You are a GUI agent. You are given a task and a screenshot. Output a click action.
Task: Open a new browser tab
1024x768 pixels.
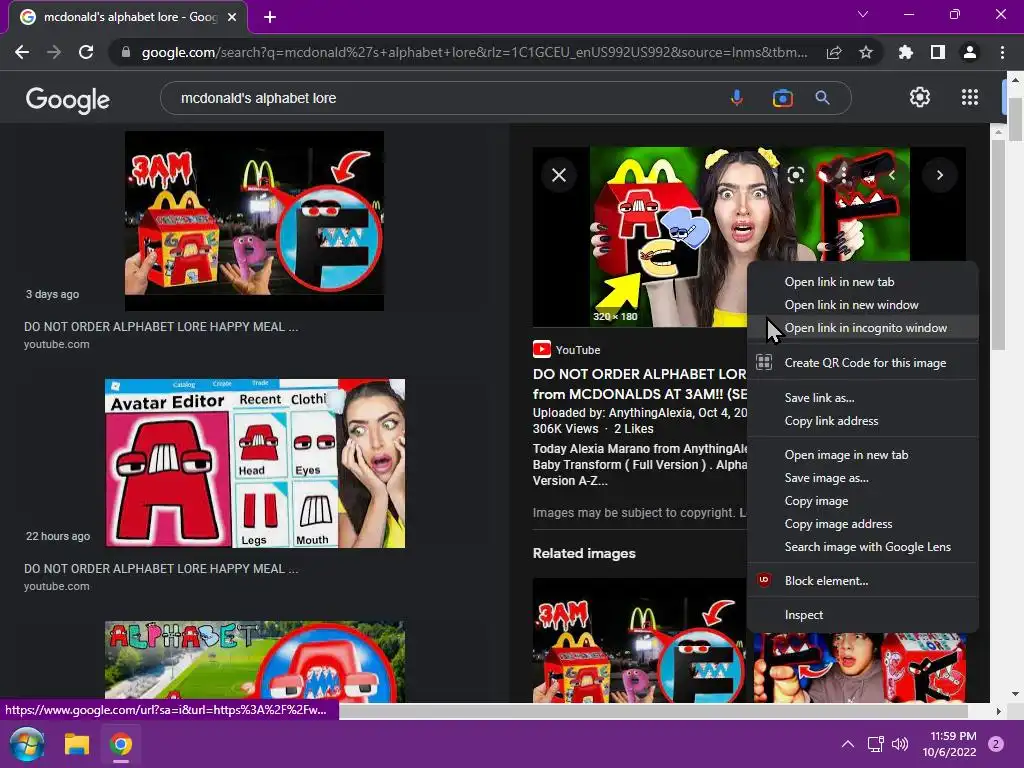pos(270,17)
